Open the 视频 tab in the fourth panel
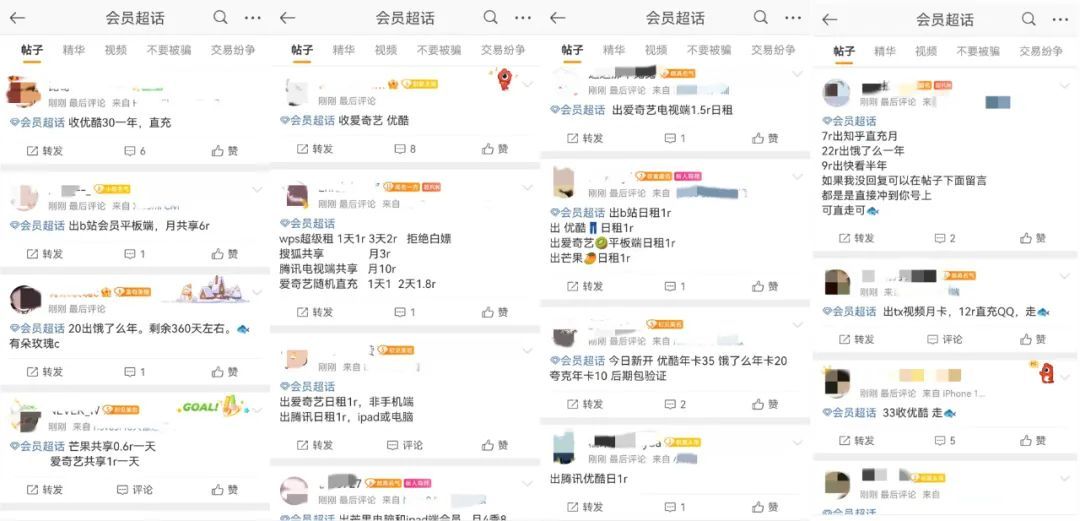Screen dimensions: 1080x521 [x=926, y=51]
